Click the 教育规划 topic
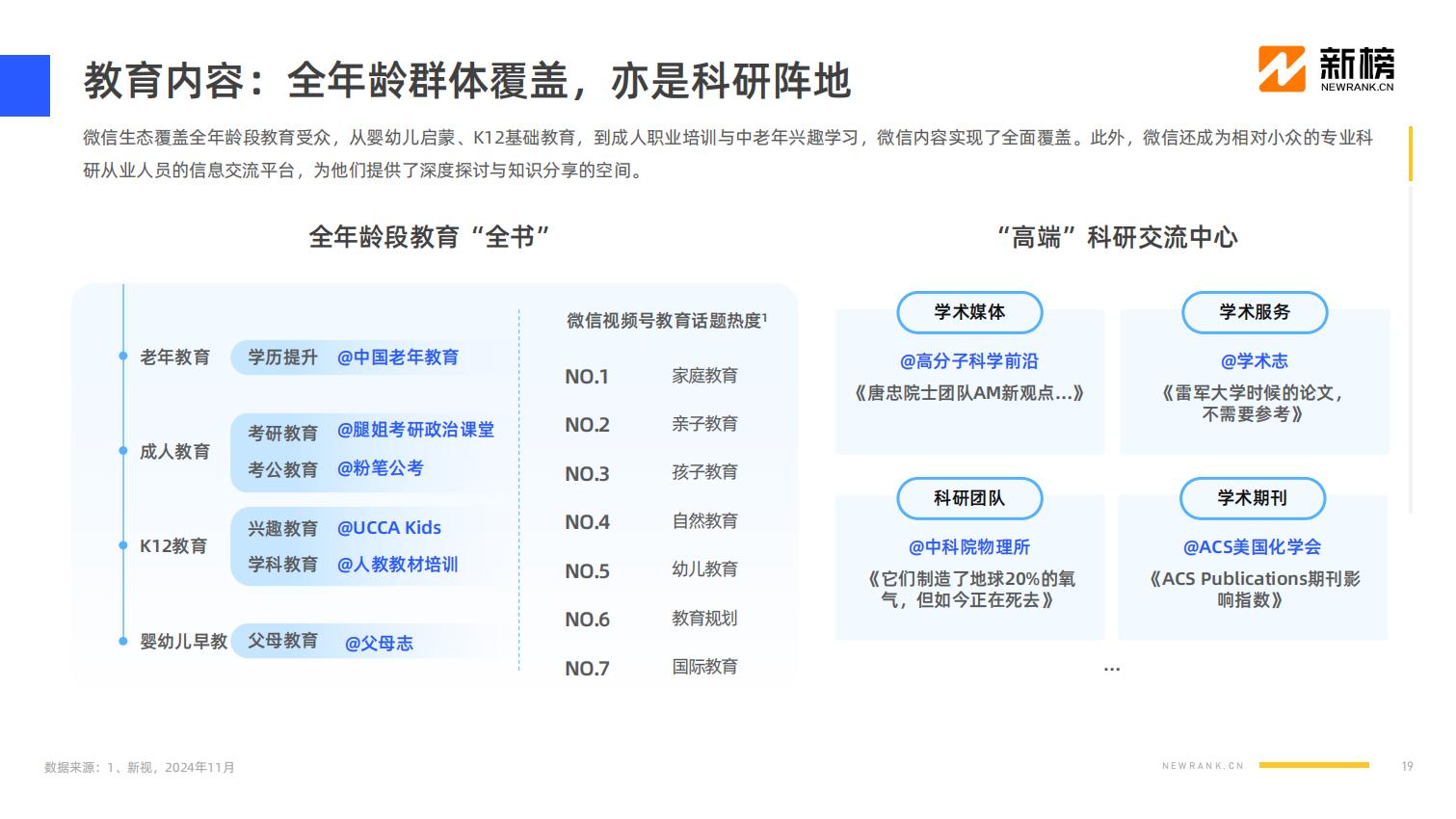This screenshot has width=1456, height=819. 704,619
